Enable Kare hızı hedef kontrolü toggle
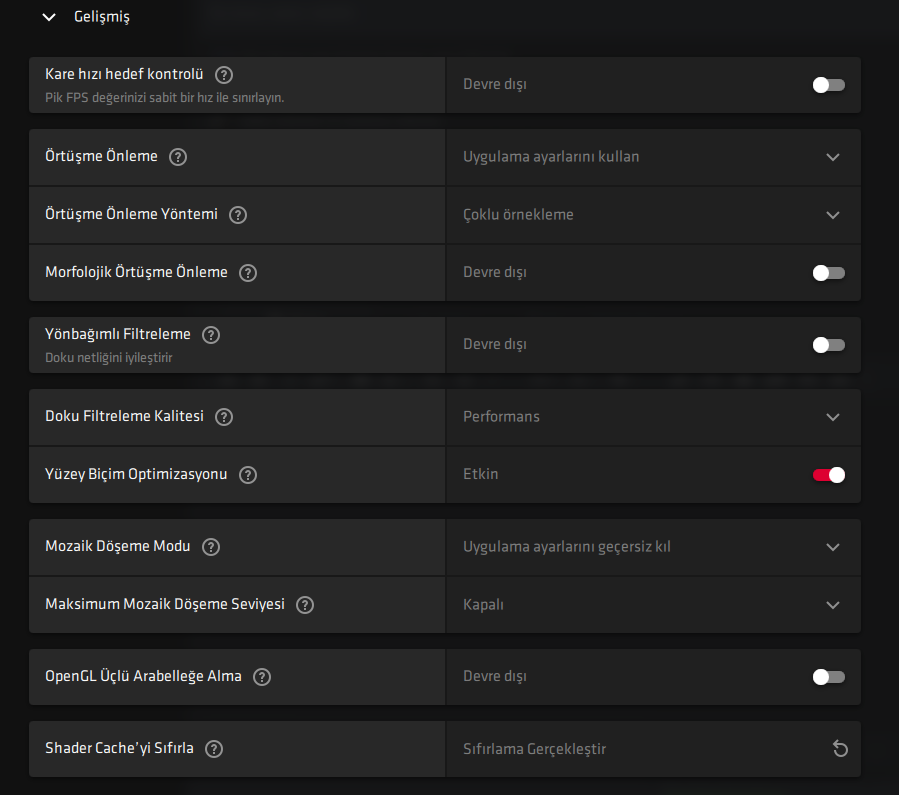Screen dimensions: 899x795 click(829, 85)
